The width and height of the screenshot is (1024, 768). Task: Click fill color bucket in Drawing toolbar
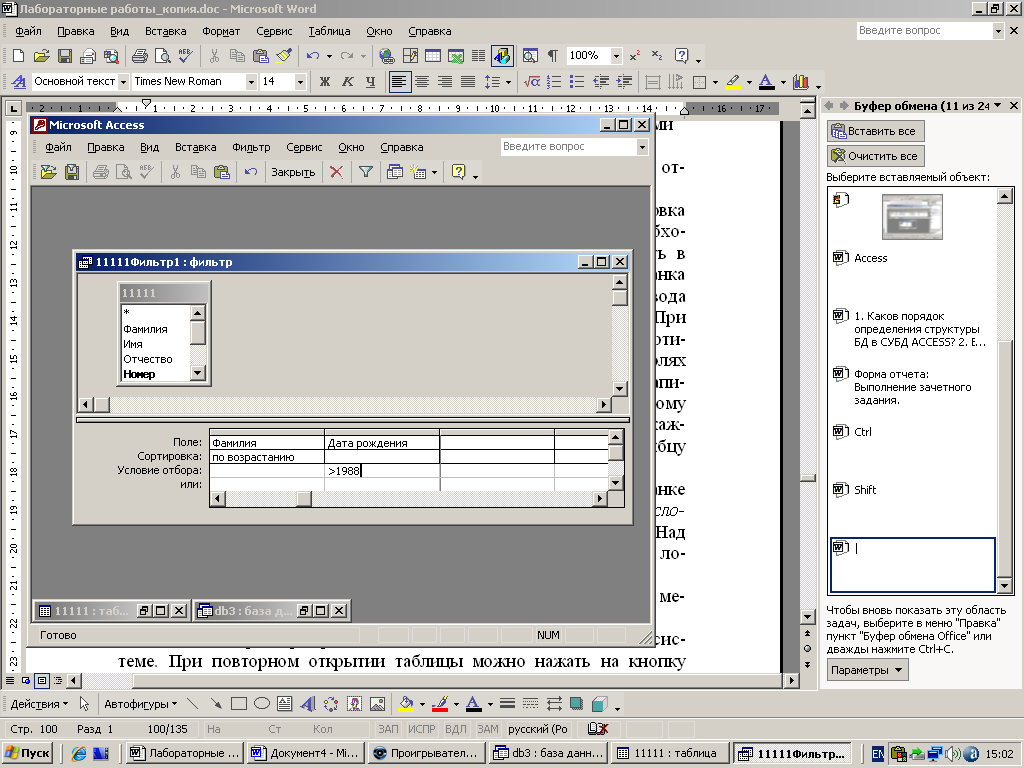click(x=406, y=704)
